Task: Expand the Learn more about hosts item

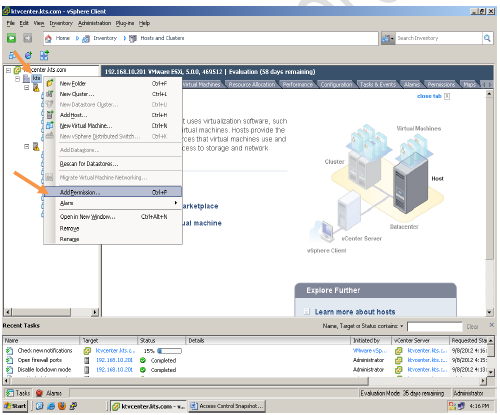Action: 307,312
